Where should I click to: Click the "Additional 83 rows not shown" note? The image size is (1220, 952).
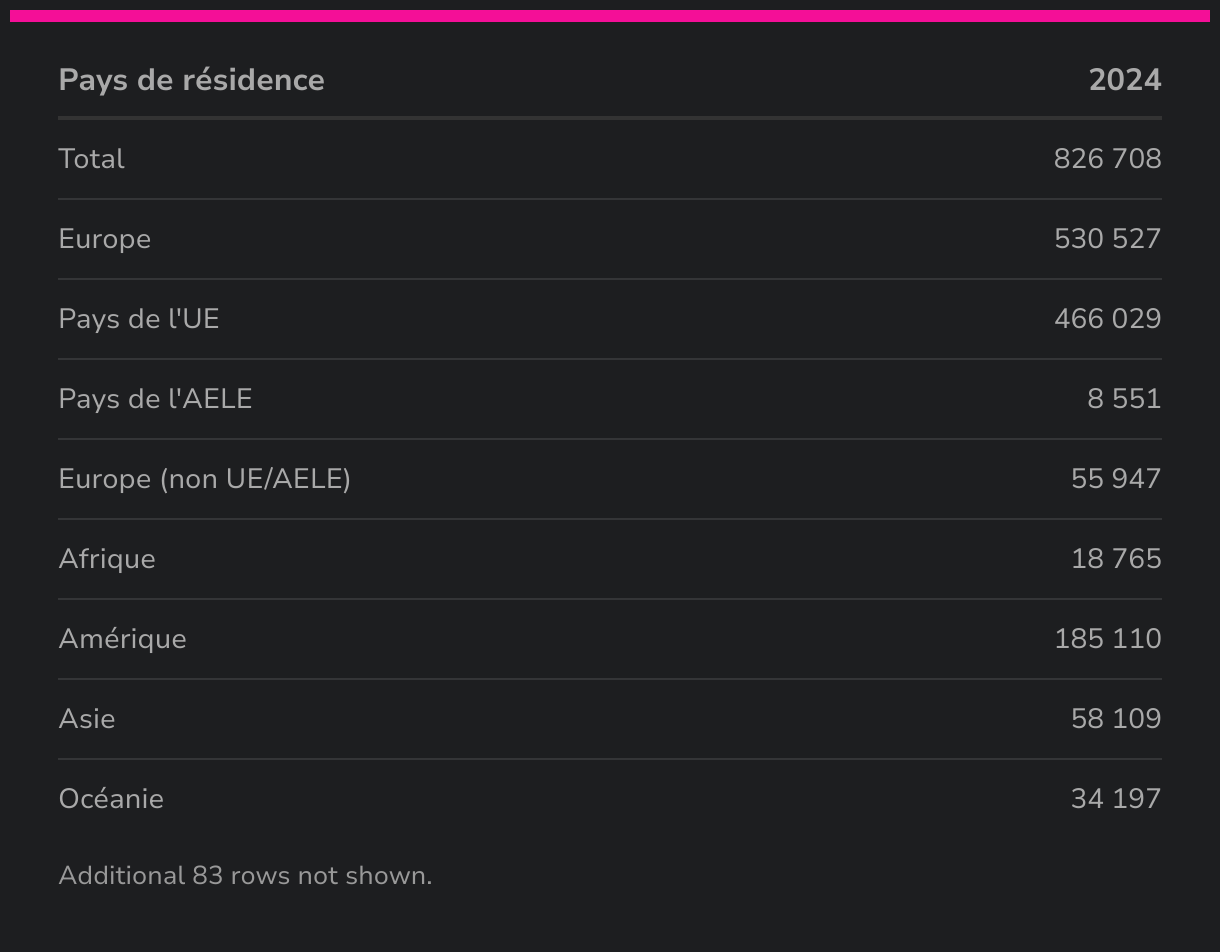[245, 876]
